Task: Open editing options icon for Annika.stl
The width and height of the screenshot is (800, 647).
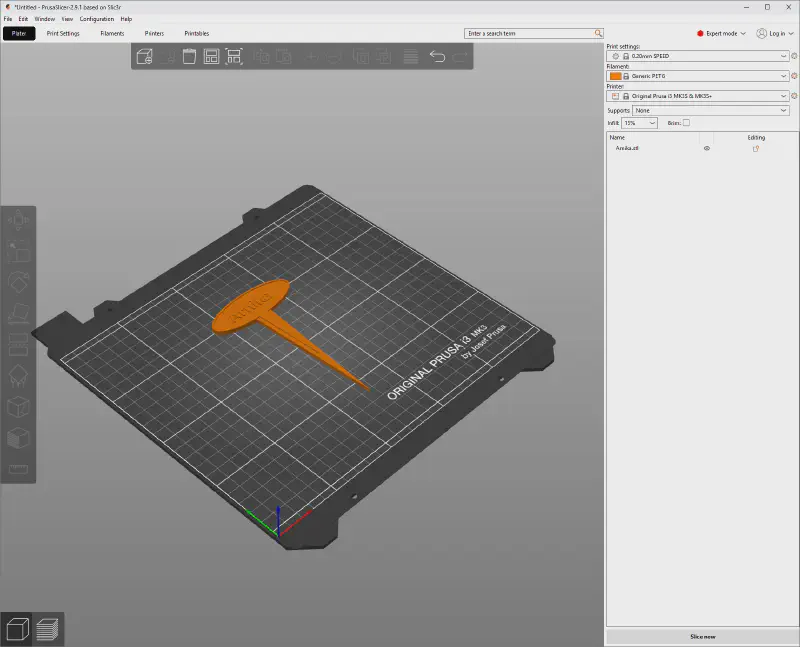Action: 756,148
